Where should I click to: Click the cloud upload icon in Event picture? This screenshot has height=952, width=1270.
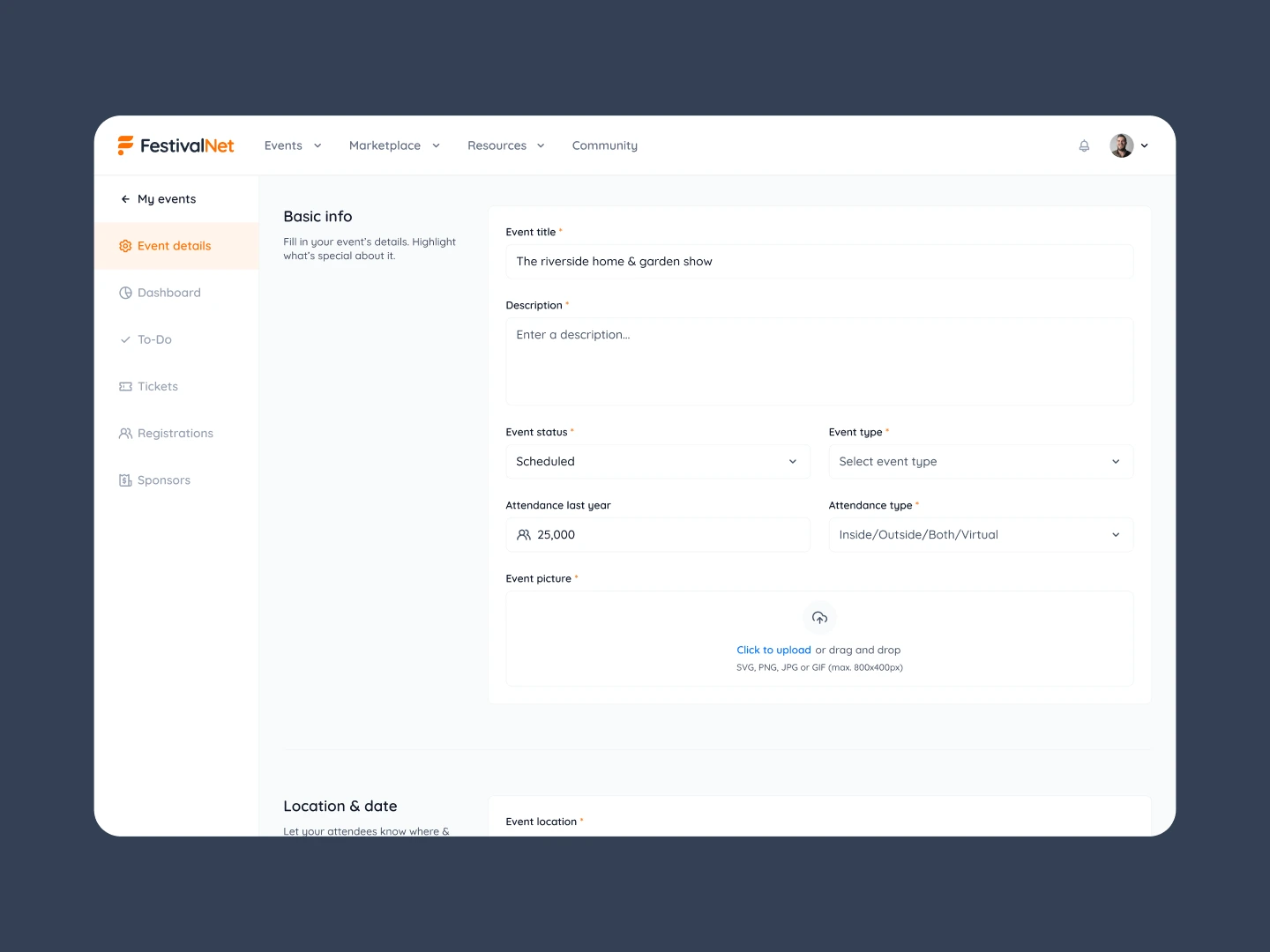[819, 617]
